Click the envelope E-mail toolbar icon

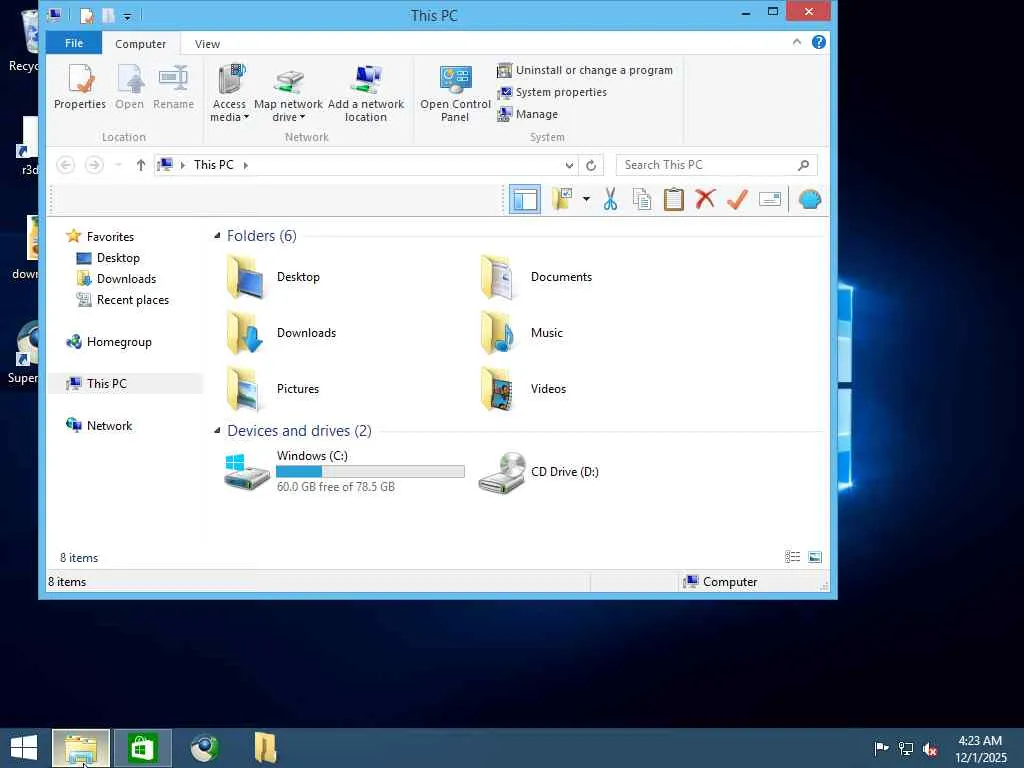click(x=770, y=199)
